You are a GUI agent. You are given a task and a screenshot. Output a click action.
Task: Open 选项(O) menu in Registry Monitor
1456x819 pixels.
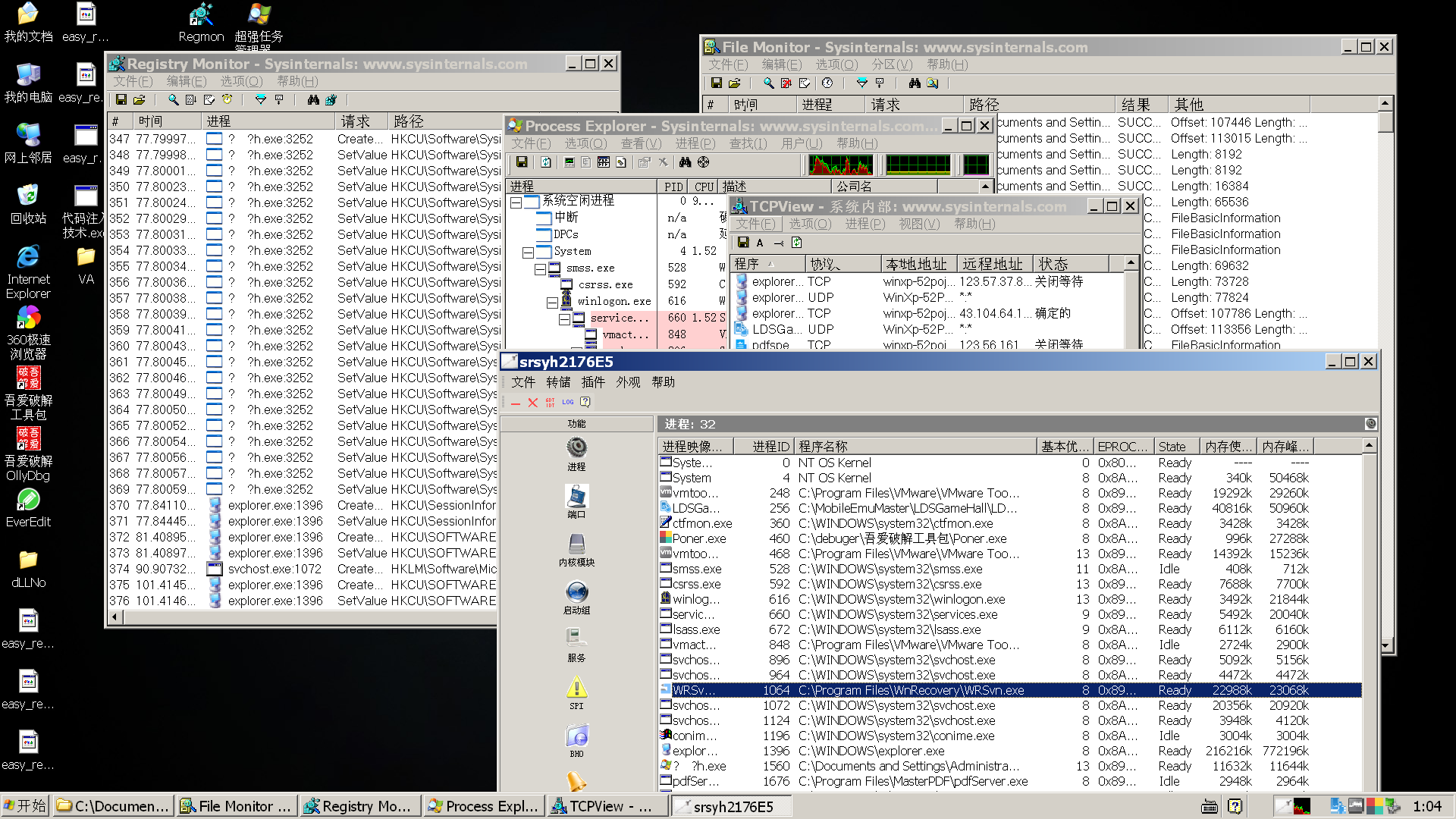pyautogui.click(x=241, y=81)
